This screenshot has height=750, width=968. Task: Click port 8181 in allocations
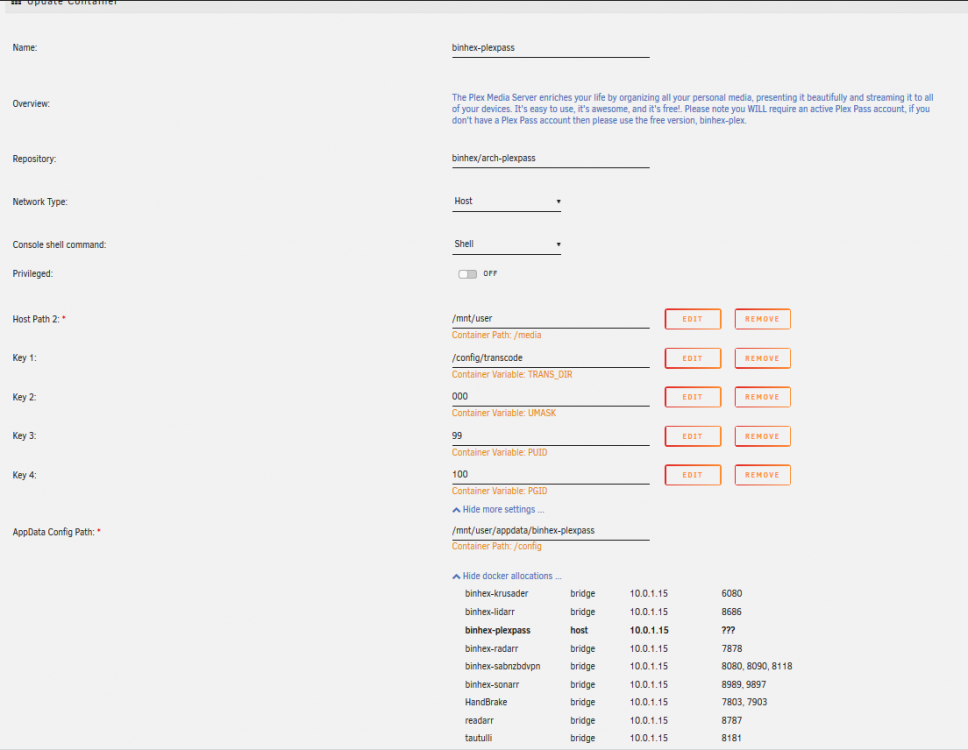point(732,738)
